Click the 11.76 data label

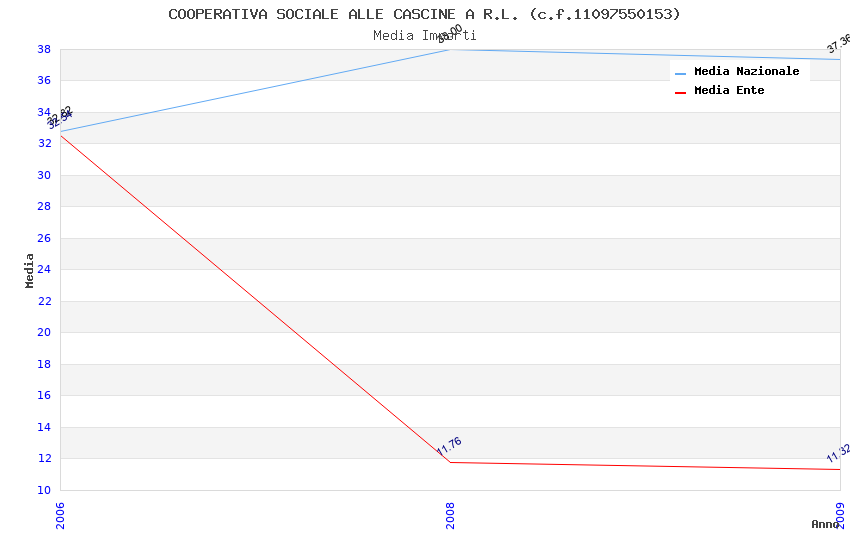click(449, 446)
